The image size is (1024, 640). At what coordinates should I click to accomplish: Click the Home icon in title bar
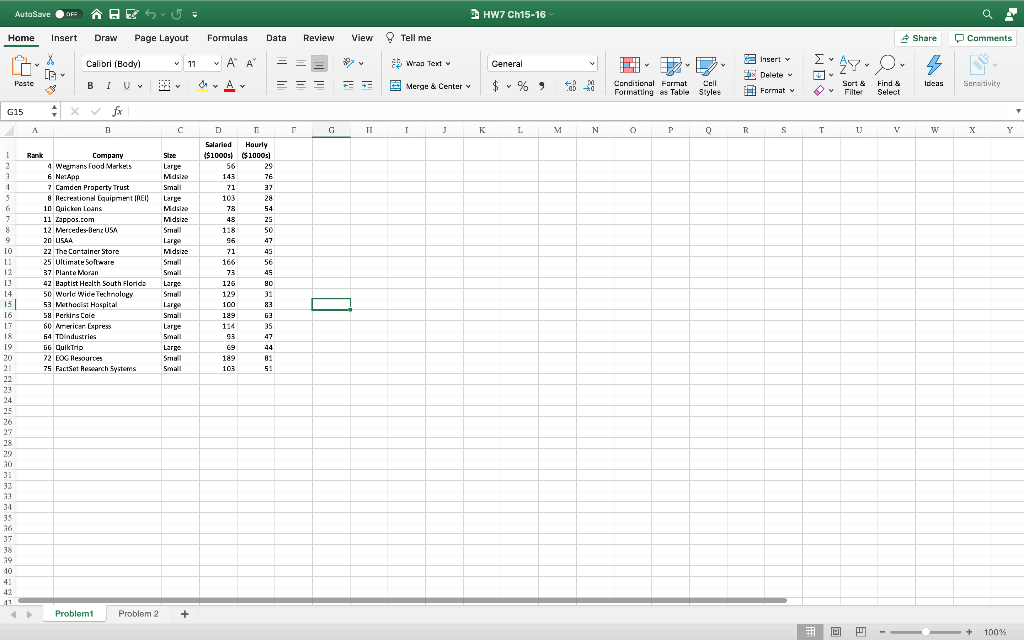[x=96, y=14]
